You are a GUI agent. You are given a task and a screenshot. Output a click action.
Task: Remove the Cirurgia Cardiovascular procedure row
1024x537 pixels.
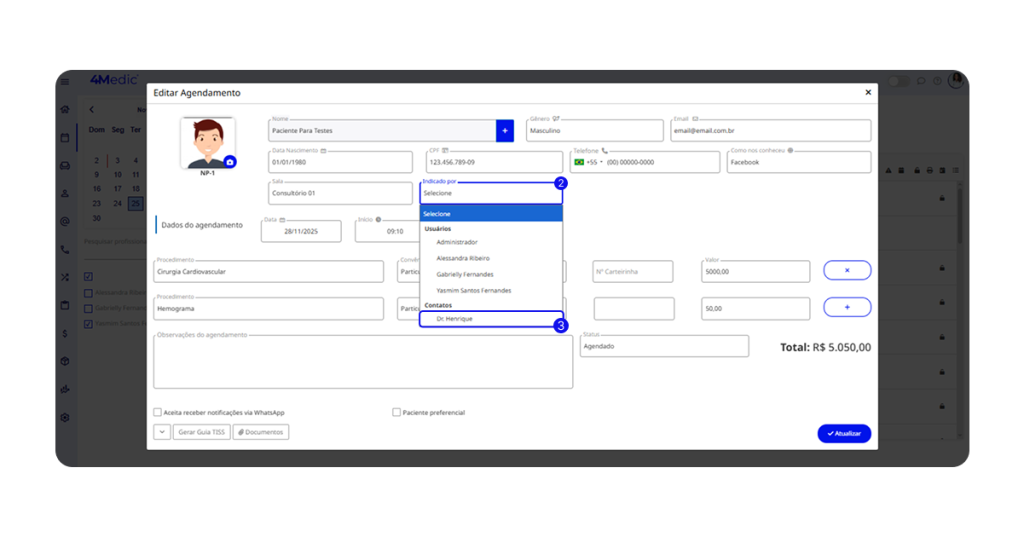pos(846,271)
